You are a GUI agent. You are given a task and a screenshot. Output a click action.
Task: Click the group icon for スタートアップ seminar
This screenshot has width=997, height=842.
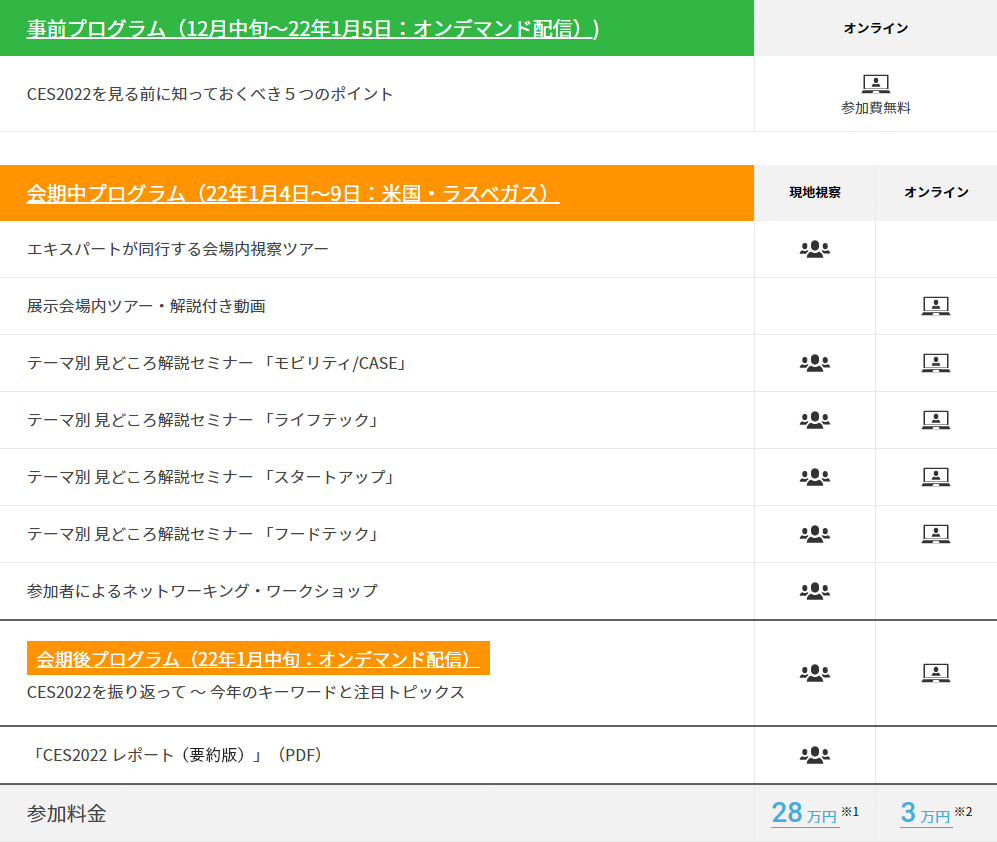(x=815, y=477)
